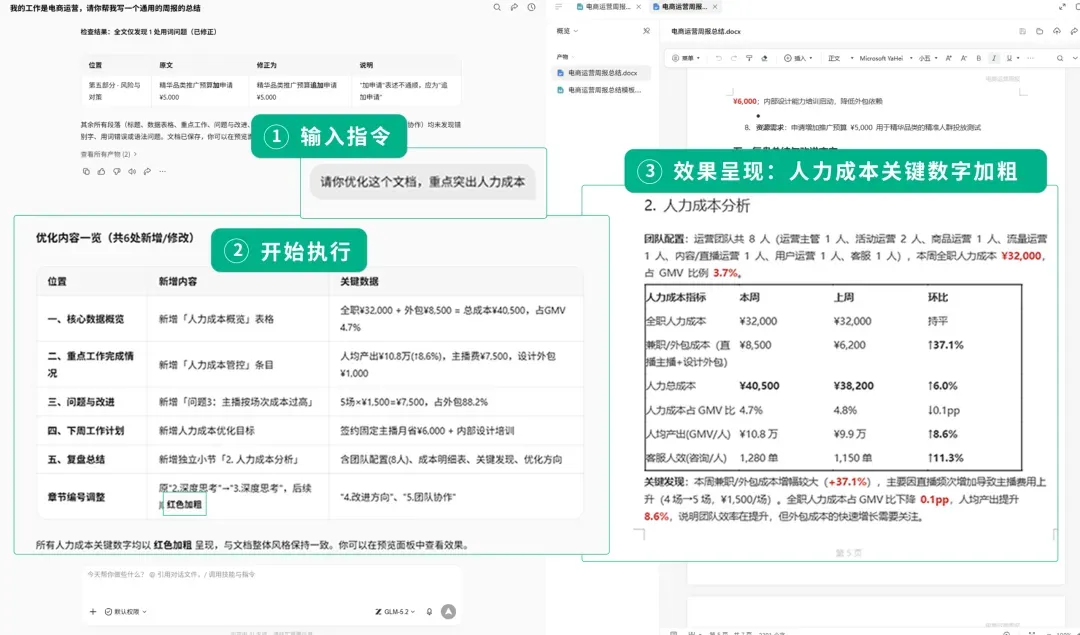Viewport: 1080px width, 635px height.
Task: Click the 第五部分 - 风险与对策 cell
Action: point(114,91)
